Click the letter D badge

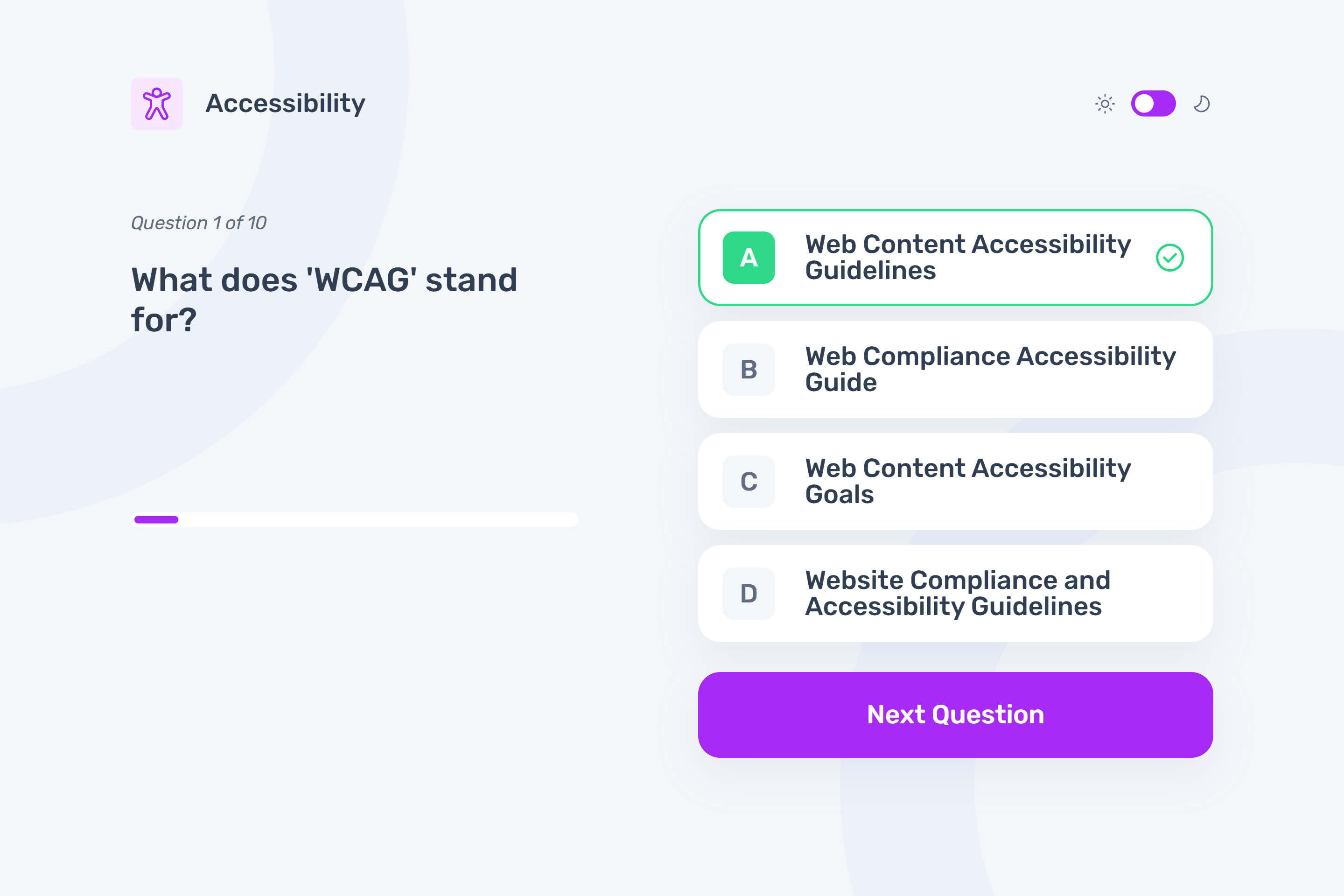click(x=749, y=594)
